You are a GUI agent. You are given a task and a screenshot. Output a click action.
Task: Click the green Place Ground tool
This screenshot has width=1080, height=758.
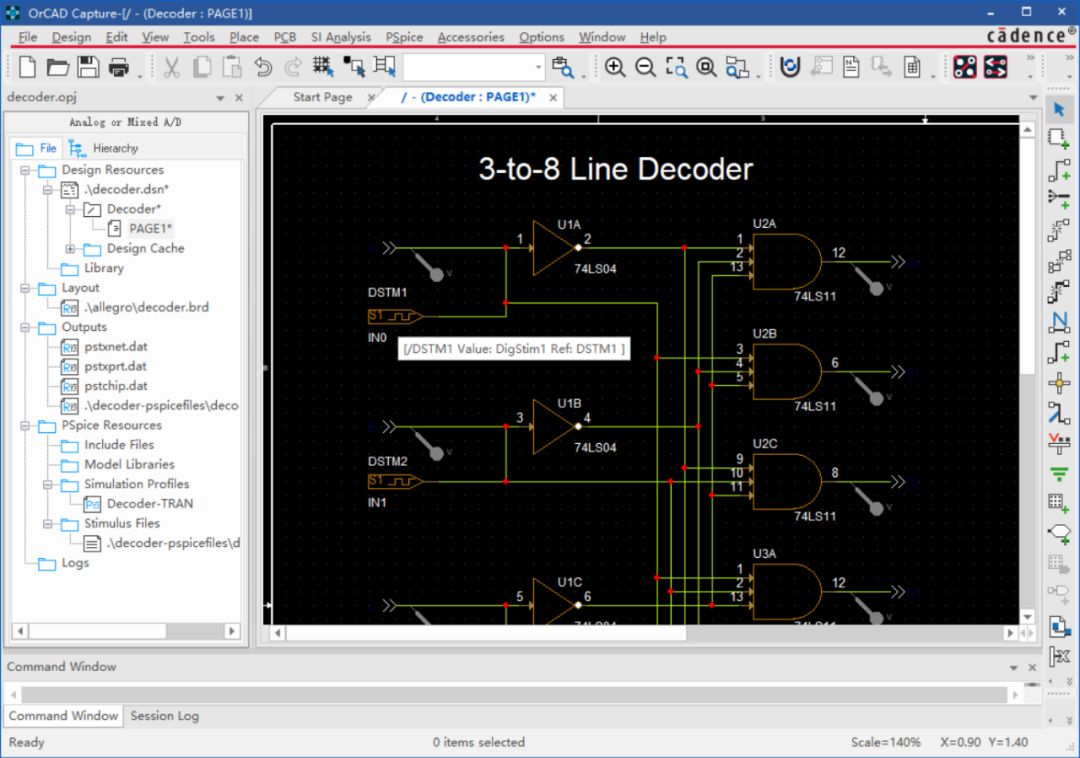click(1059, 474)
